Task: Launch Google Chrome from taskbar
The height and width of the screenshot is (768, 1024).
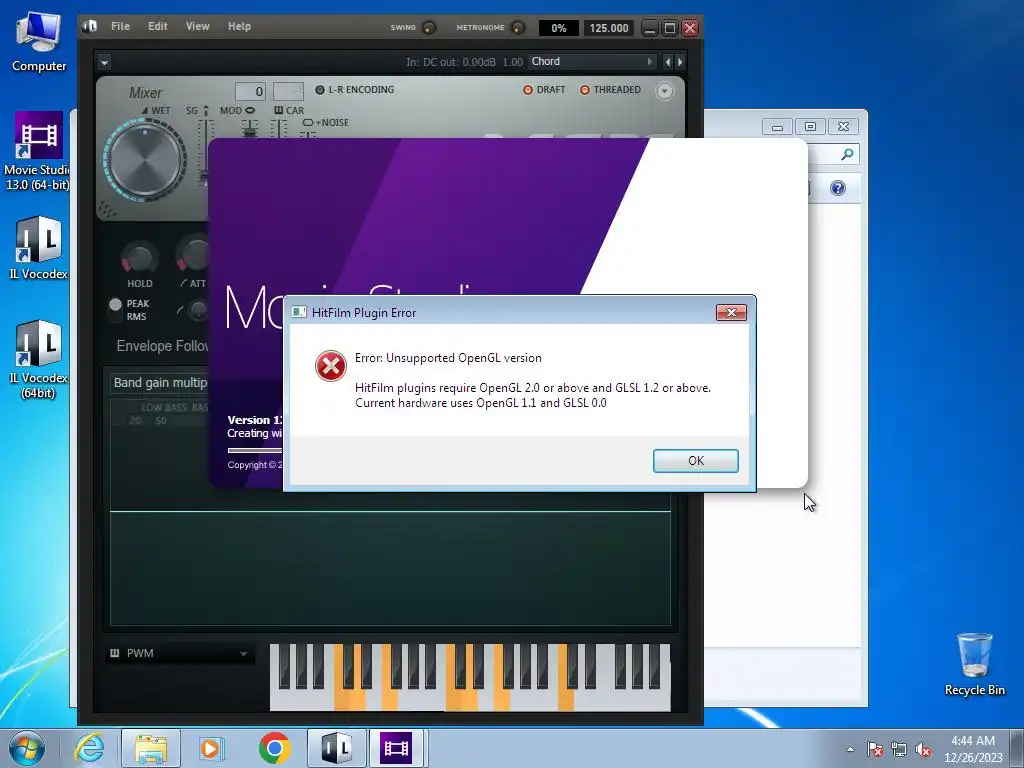Action: 274,748
